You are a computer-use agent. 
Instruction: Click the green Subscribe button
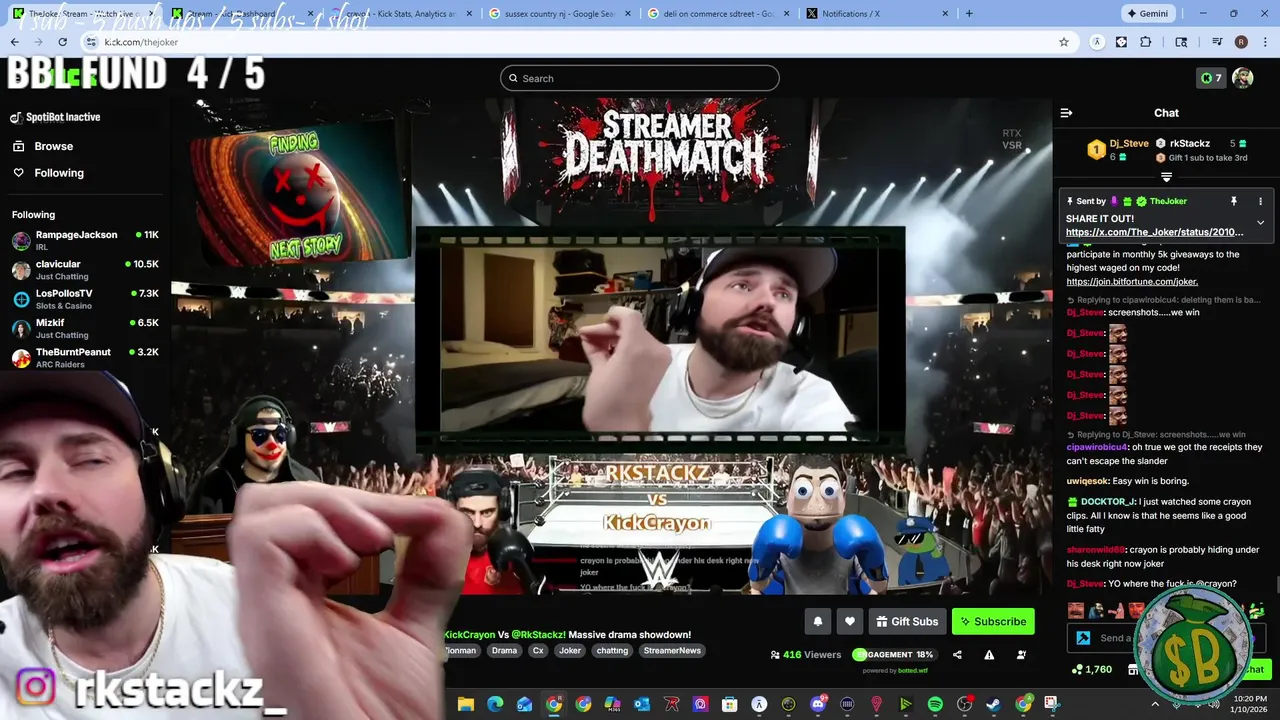993,621
